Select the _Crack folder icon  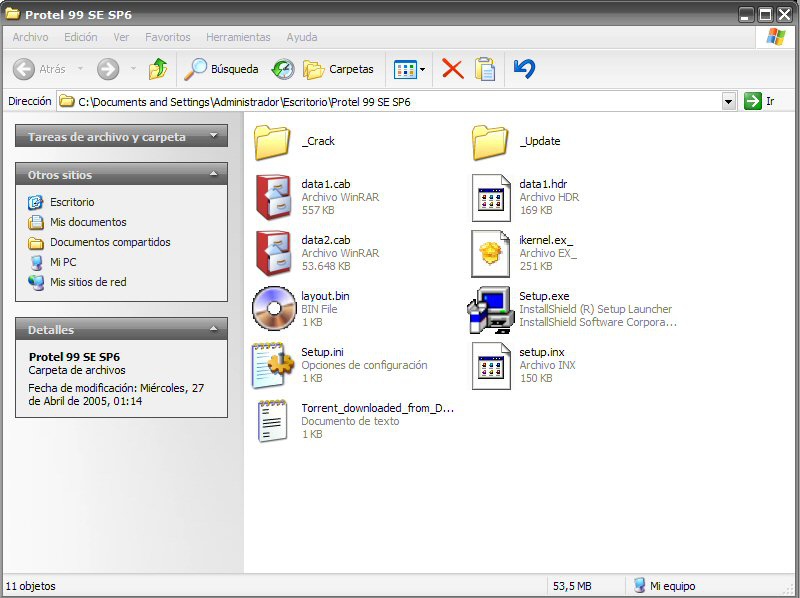pyautogui.click(x=272, y=142)
